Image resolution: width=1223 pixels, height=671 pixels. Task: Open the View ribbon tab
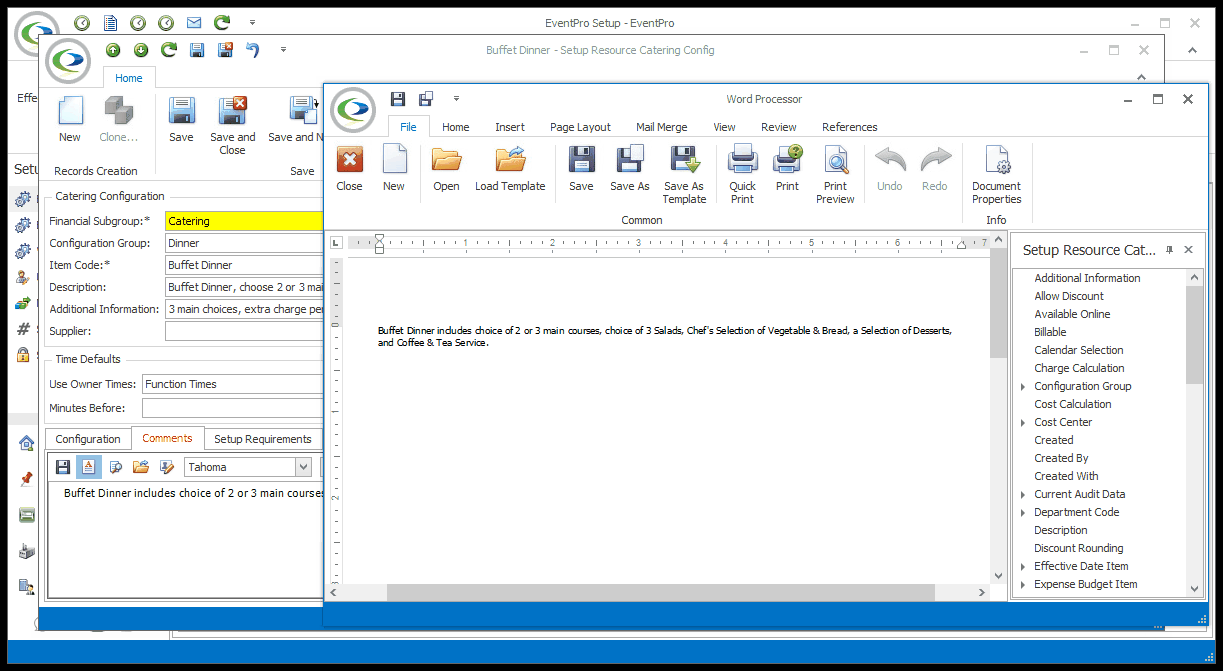[x=725, y=127]
